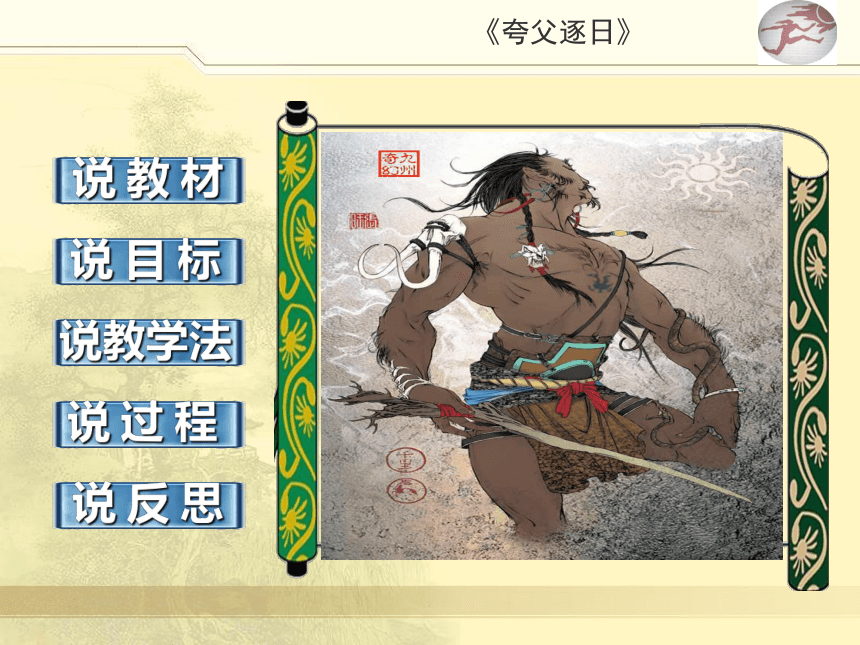Go to the 说教学法 section
This screenshot has height=645, width=860.
[x=148, y=342]
